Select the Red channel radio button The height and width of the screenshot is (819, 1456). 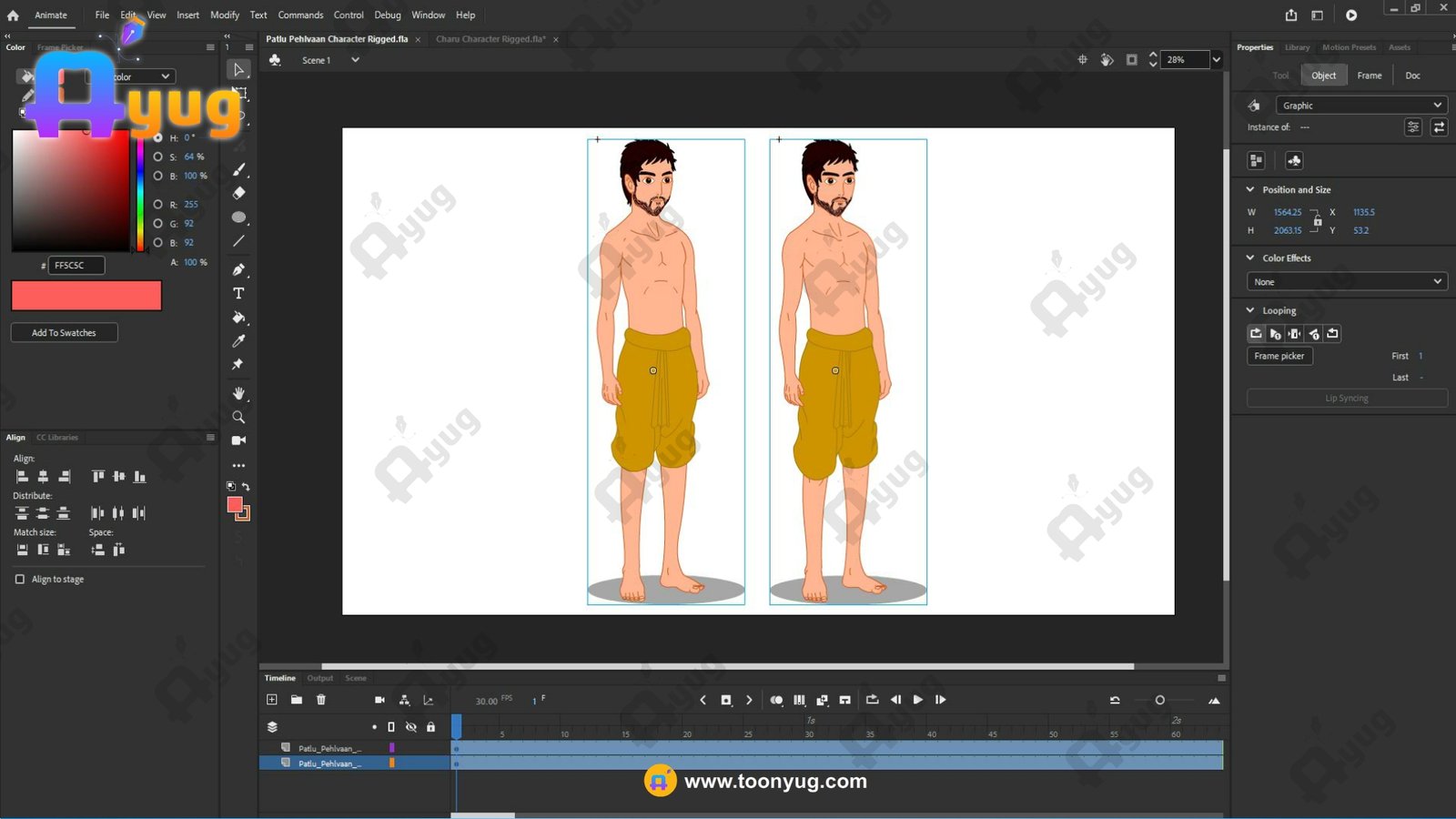[x=158, y=205]
